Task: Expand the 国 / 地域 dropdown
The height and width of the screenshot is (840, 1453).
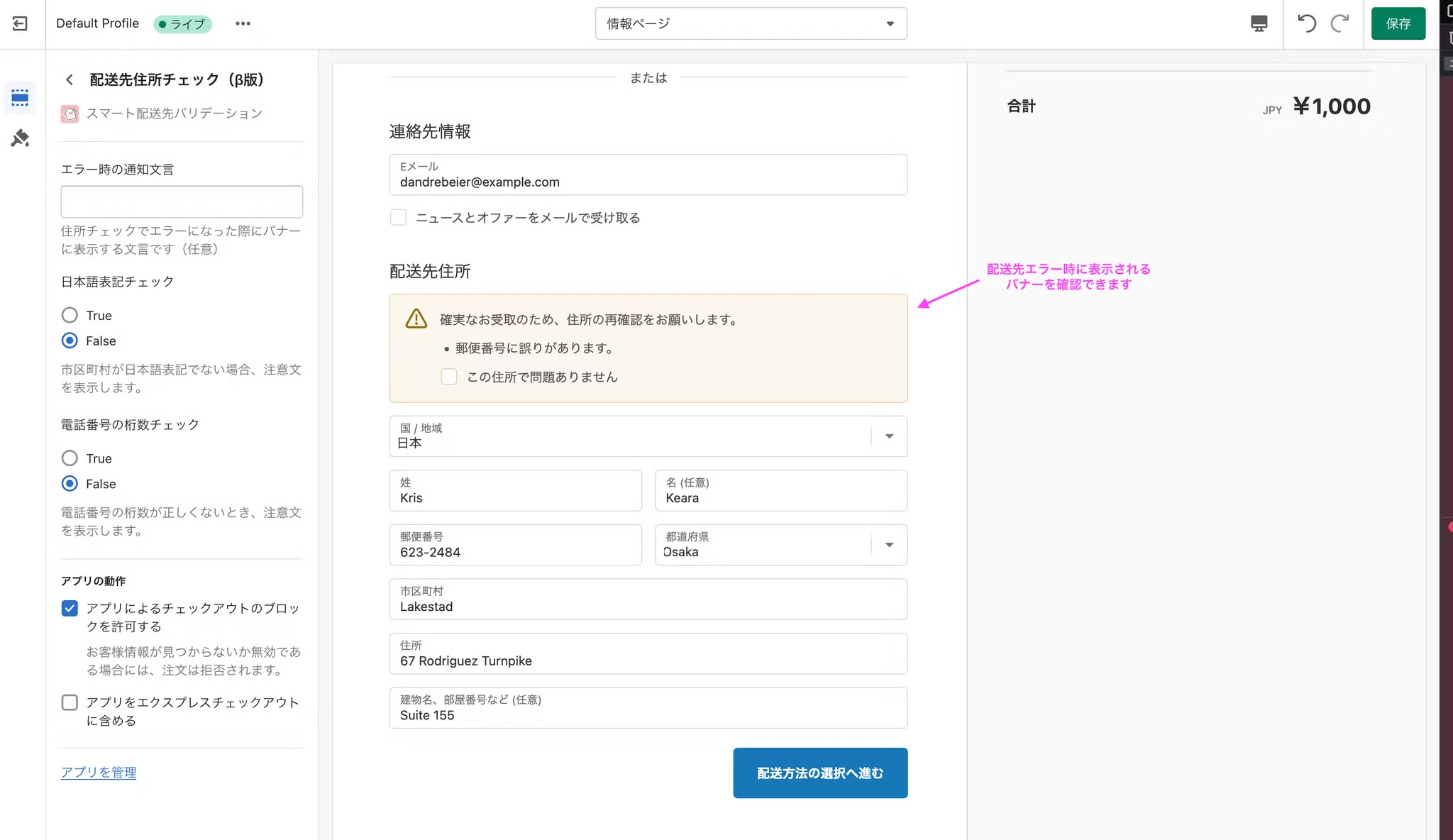Action: pyautogui.click(x=889, y=436)
